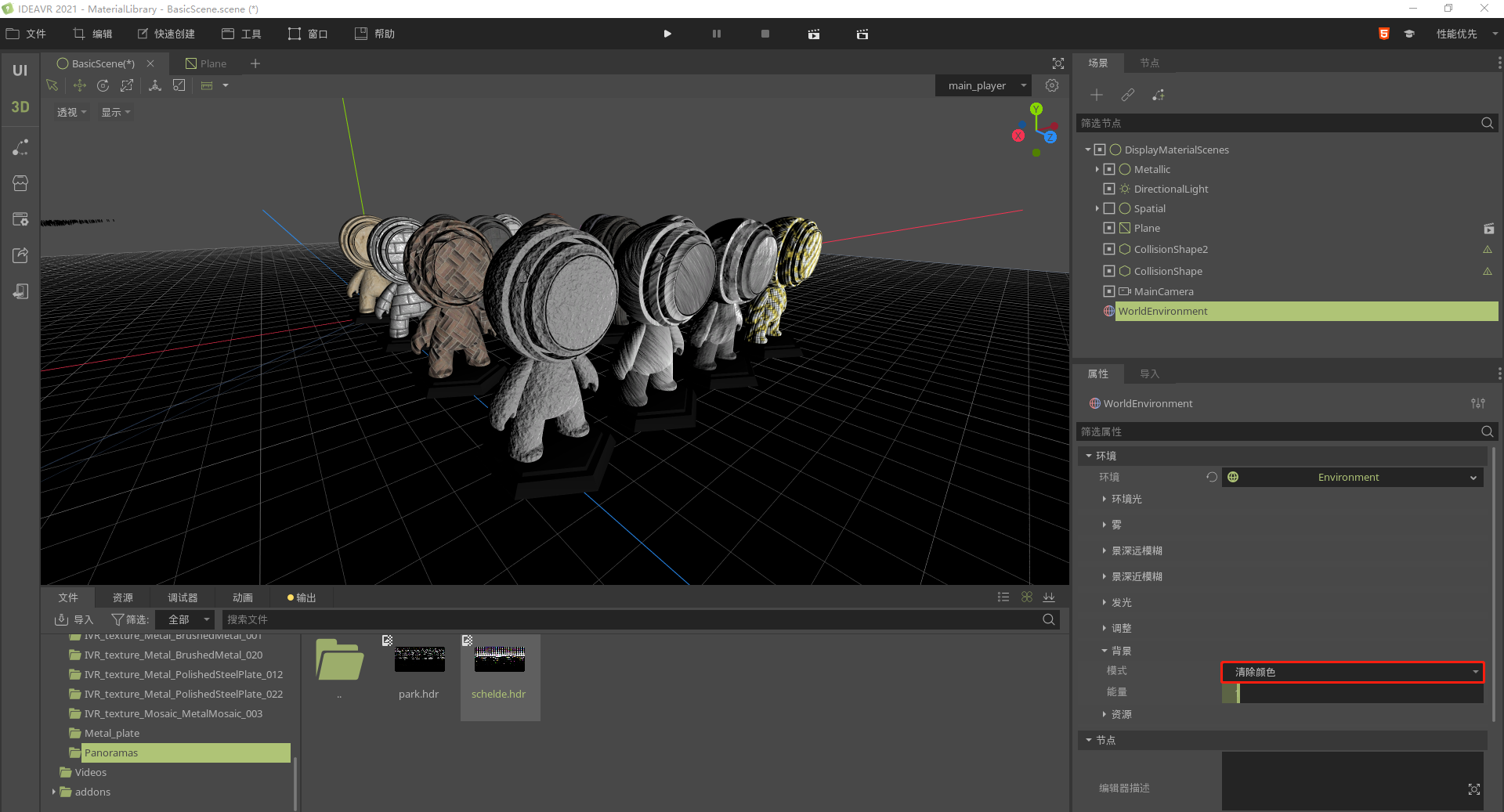Switch file panel to grid view
The width and height of the screenshot is (1504, 812).
[x=1027, y=597]
